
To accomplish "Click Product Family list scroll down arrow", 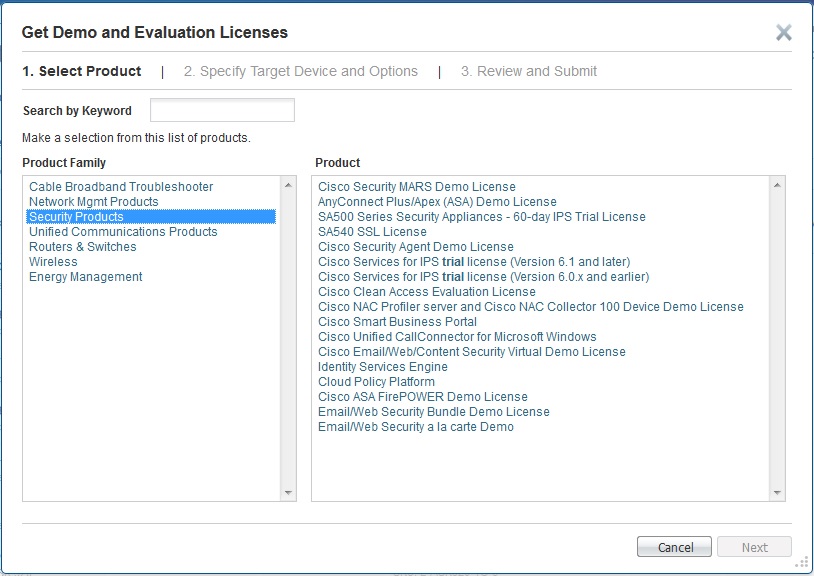I will tap(288, 492).
